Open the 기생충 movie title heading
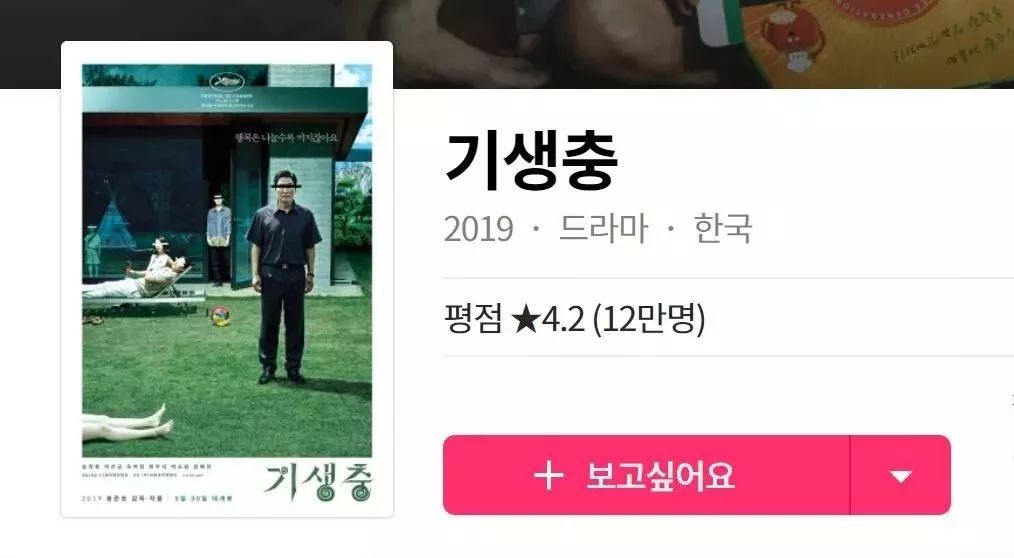Screen dimensions: 1014x558 coord(532,160)
